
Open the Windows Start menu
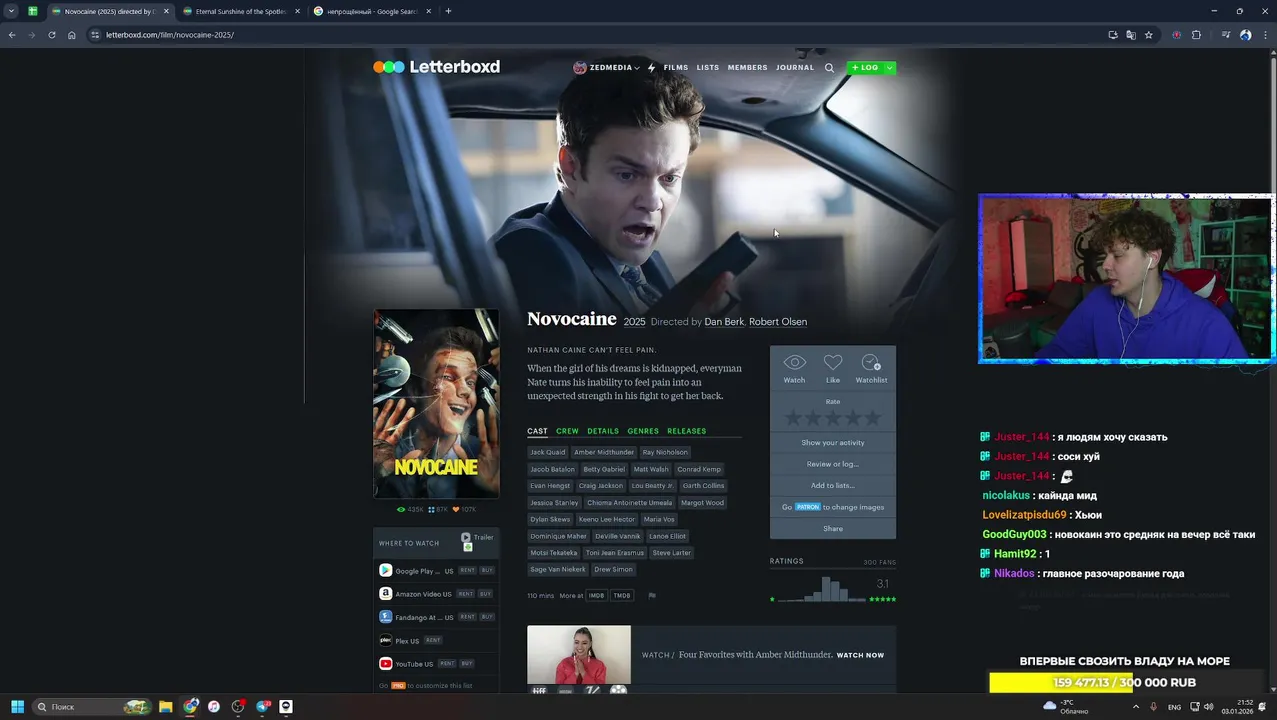17,706
